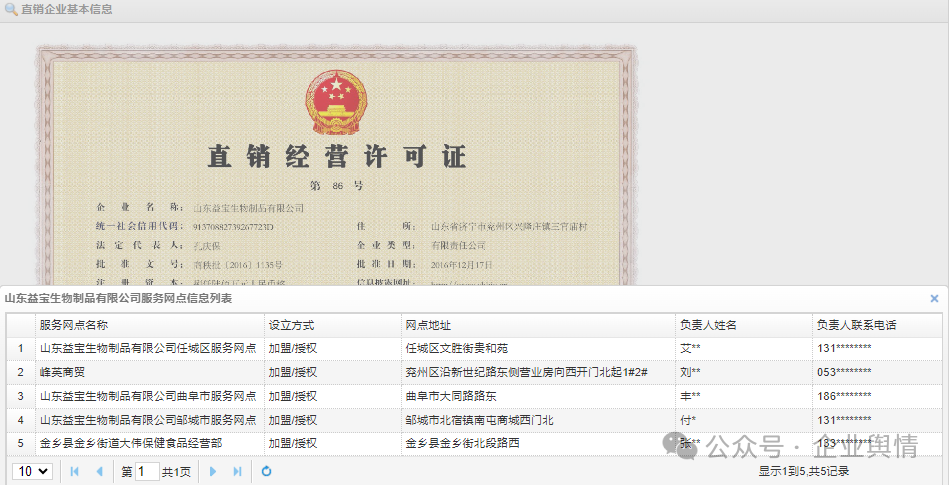949x485 pixels.
Task: Click the dialog title 山东益宝生物制品有限公司服务网点信息列表
Action: [x=119, y=299]
